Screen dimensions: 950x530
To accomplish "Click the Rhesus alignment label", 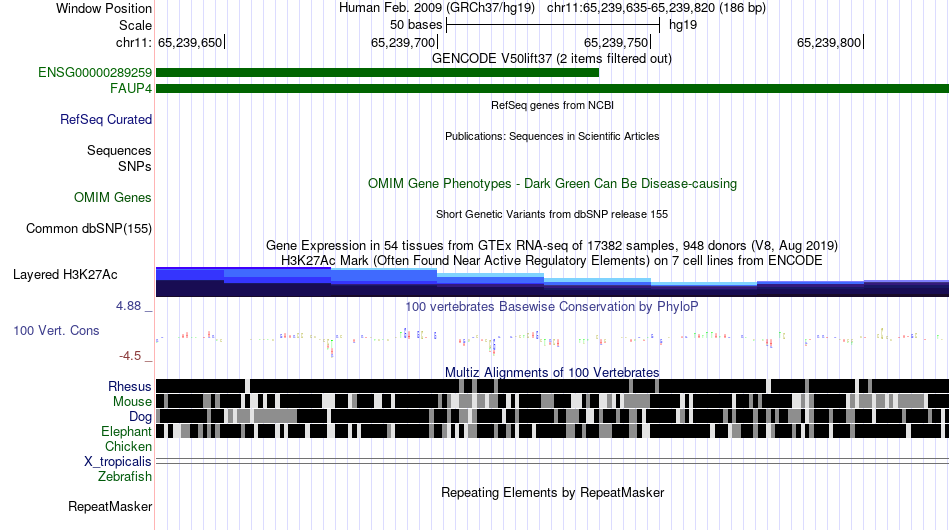I will click(x=130, y=386).
